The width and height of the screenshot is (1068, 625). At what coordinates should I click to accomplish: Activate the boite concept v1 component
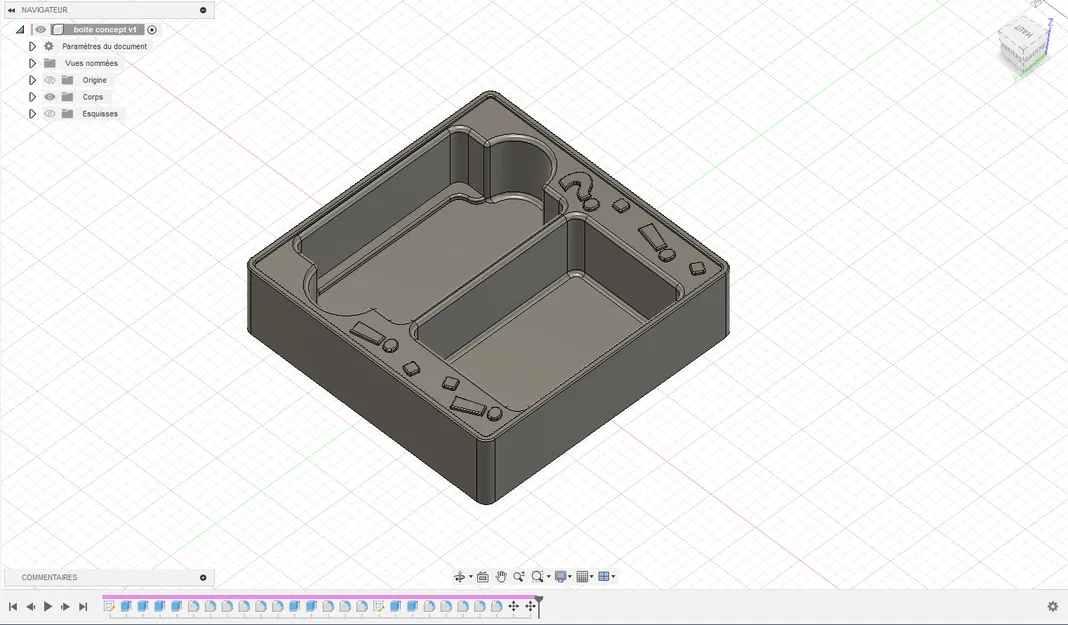pos(151,29)
